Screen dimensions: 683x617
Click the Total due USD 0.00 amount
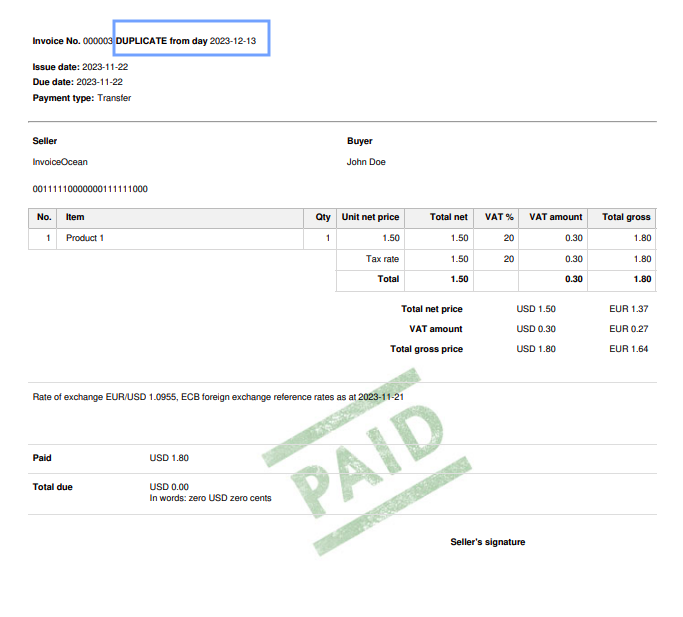169,487
